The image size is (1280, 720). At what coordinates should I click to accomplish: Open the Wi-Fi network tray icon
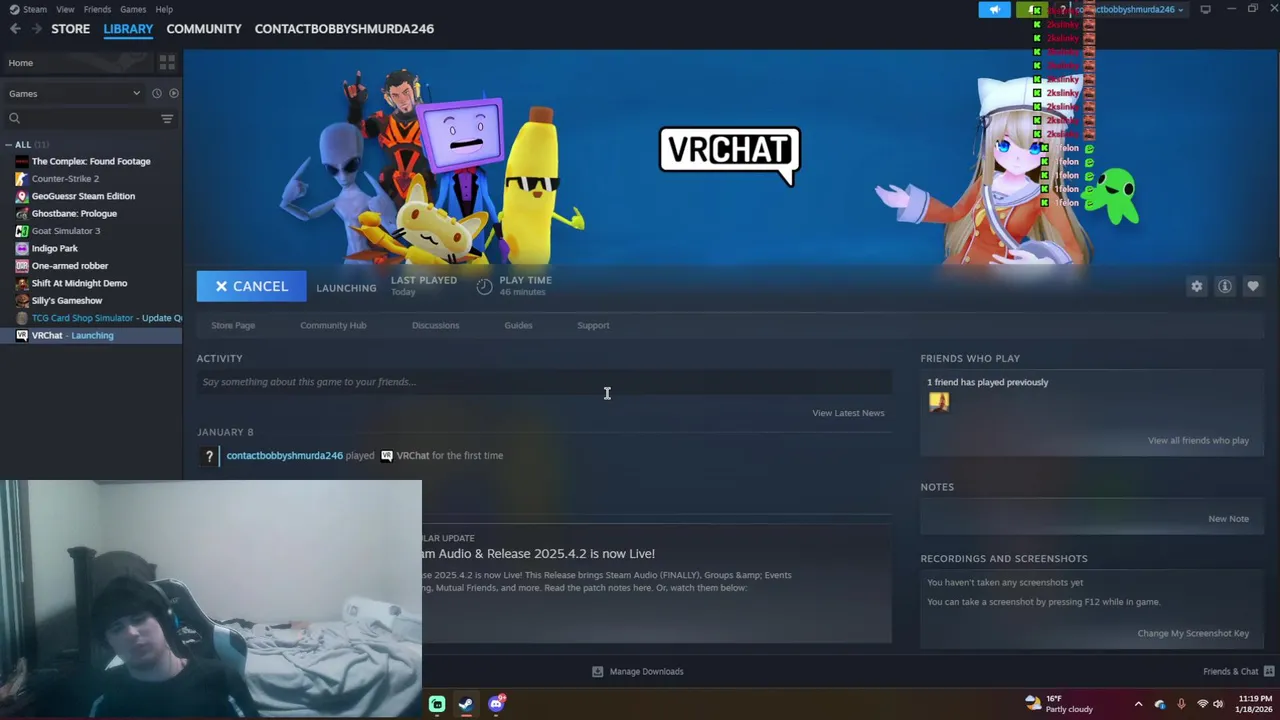[1203, 704]
